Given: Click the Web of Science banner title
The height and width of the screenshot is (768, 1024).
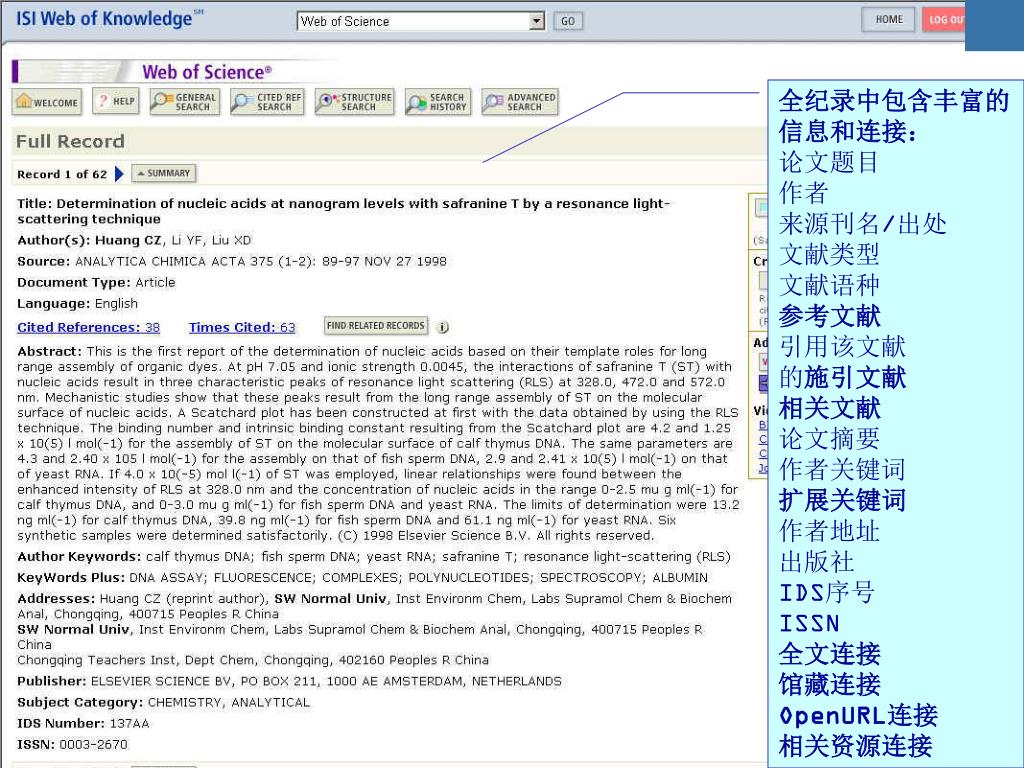Looking at the screenshot, I should tap(206, 71).
